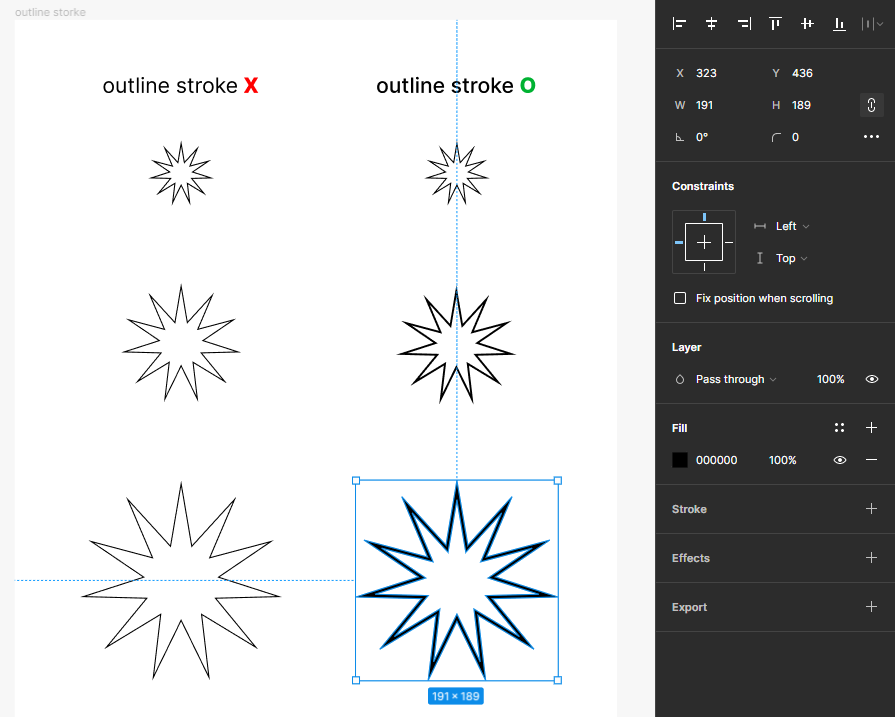Align selection to the right
895x717 pixels.
744,23
